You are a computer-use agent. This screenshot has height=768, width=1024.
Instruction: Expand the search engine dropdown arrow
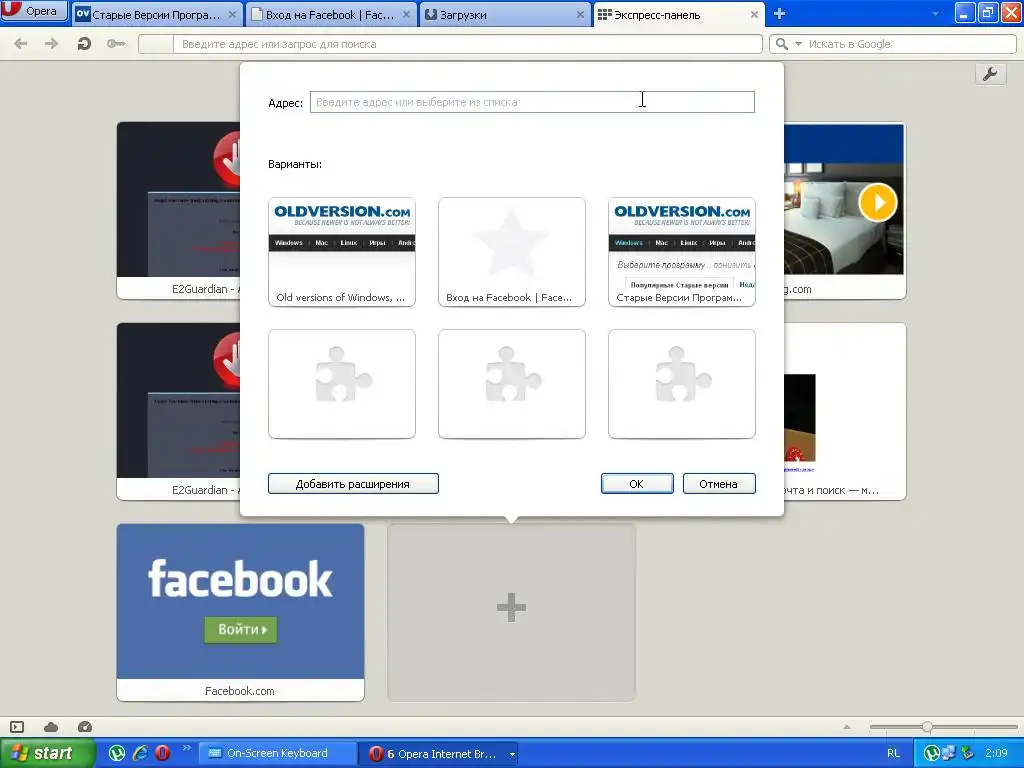(x=798, y=44)
